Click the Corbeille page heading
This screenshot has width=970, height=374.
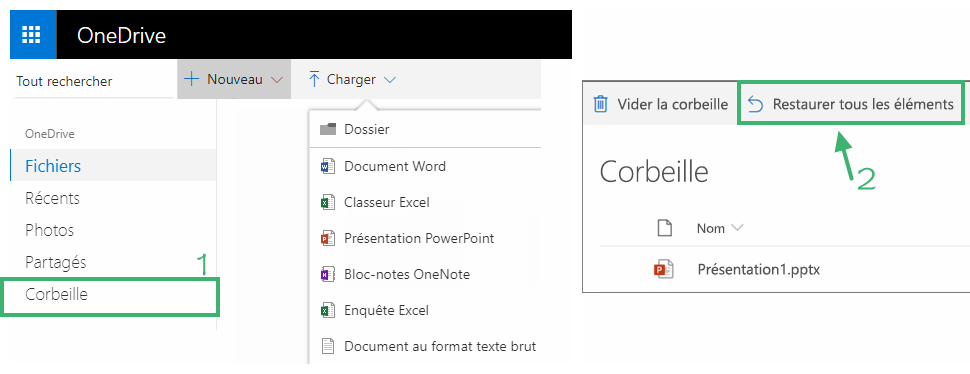coord(654,171)
